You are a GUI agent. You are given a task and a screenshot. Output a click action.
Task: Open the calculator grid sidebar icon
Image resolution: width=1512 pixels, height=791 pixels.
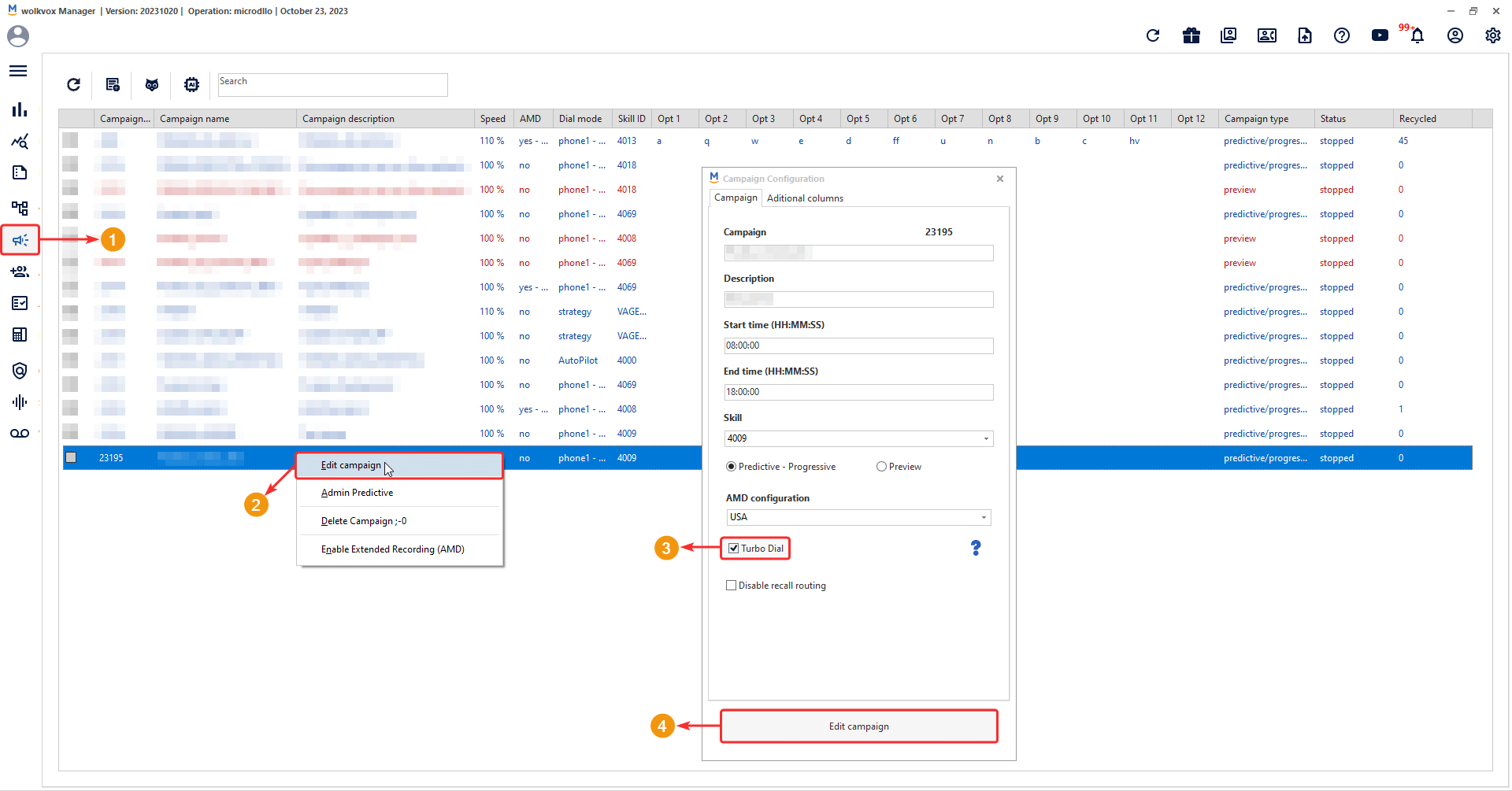(20, 335)
